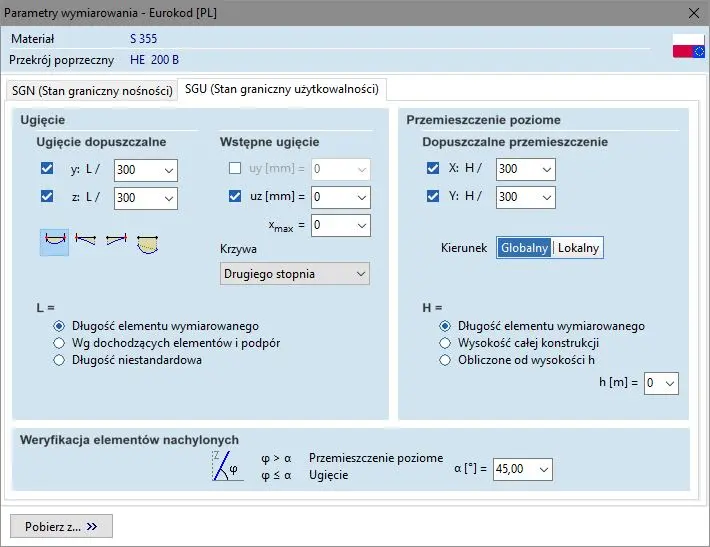Screen dimensions: 710x547
Task: Toggle the uz [mm] initial deflection checkbox
Action: tap(235, 197)
